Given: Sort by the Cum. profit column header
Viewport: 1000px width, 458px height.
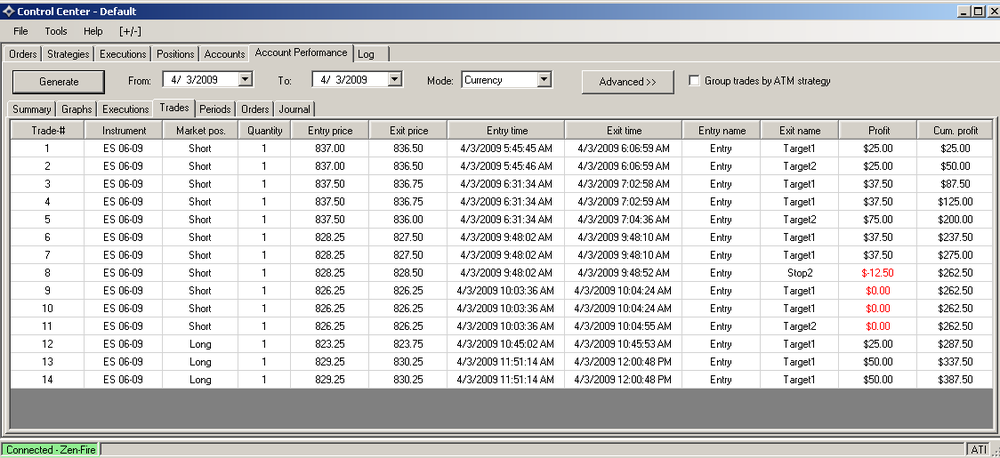Looking at the screenshot, I should [x=955, y=130].
